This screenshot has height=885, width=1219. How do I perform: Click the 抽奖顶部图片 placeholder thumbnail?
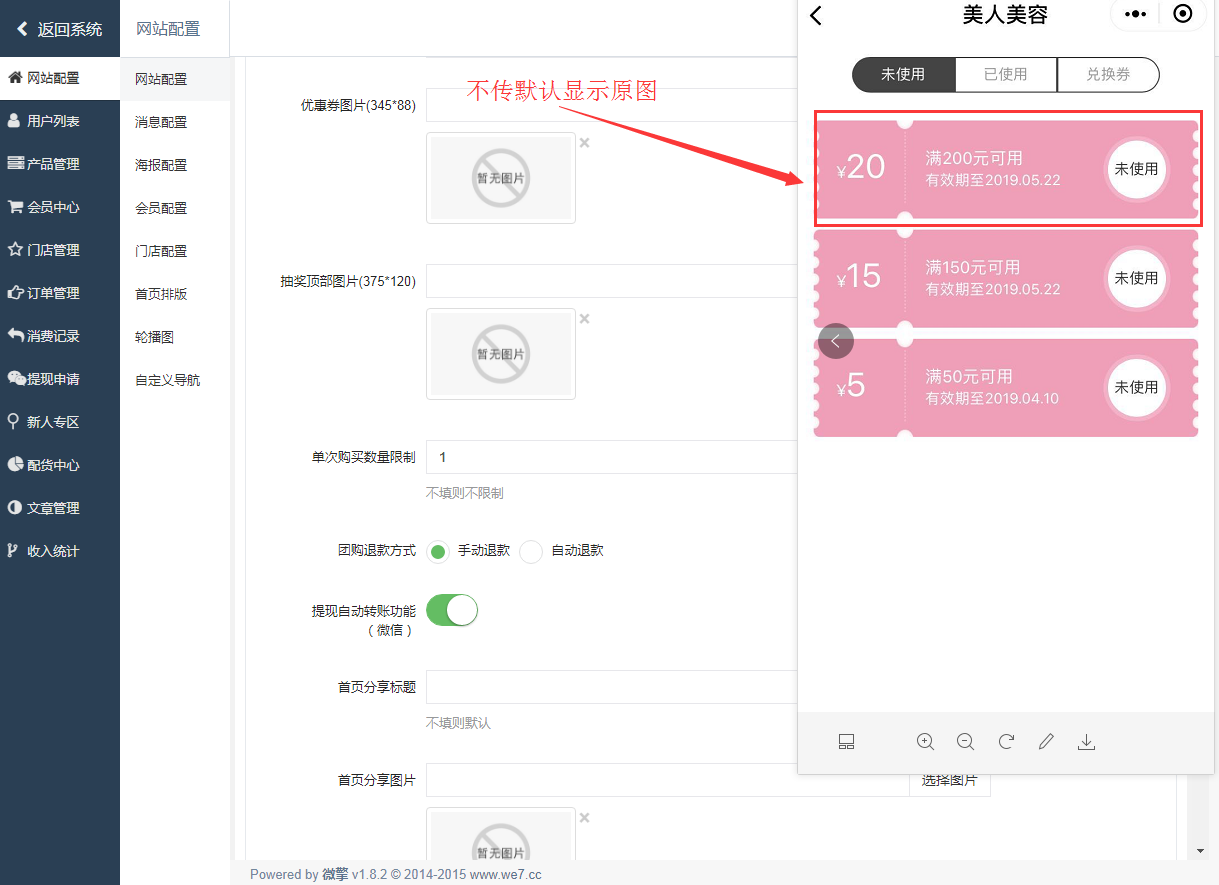coord(501,354)
